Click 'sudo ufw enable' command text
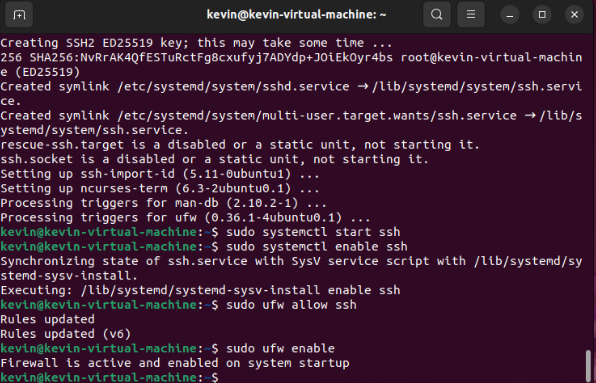This screenshot has width=596, height=383. coord(281,348)
